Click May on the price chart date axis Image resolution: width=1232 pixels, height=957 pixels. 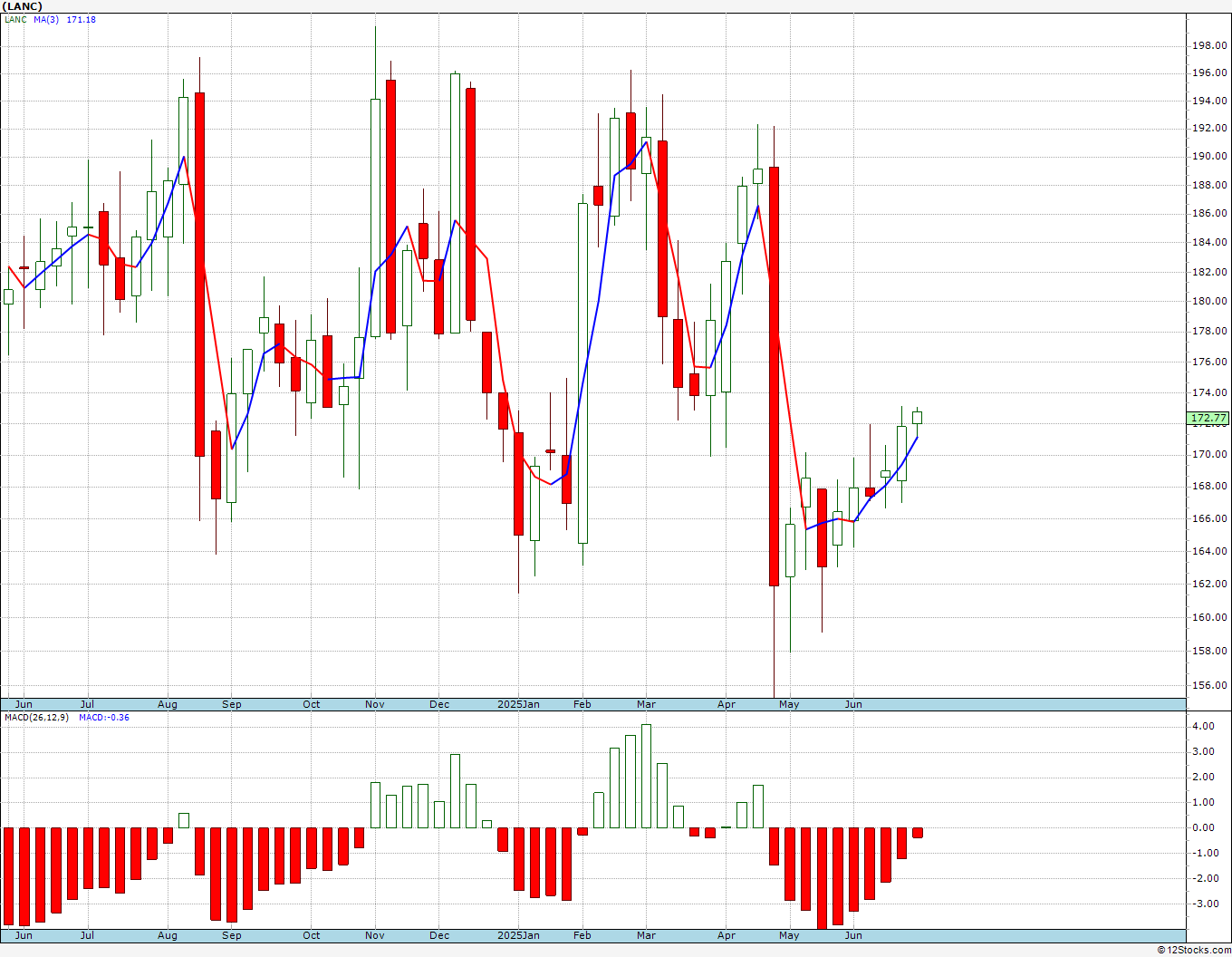[789, 704]
